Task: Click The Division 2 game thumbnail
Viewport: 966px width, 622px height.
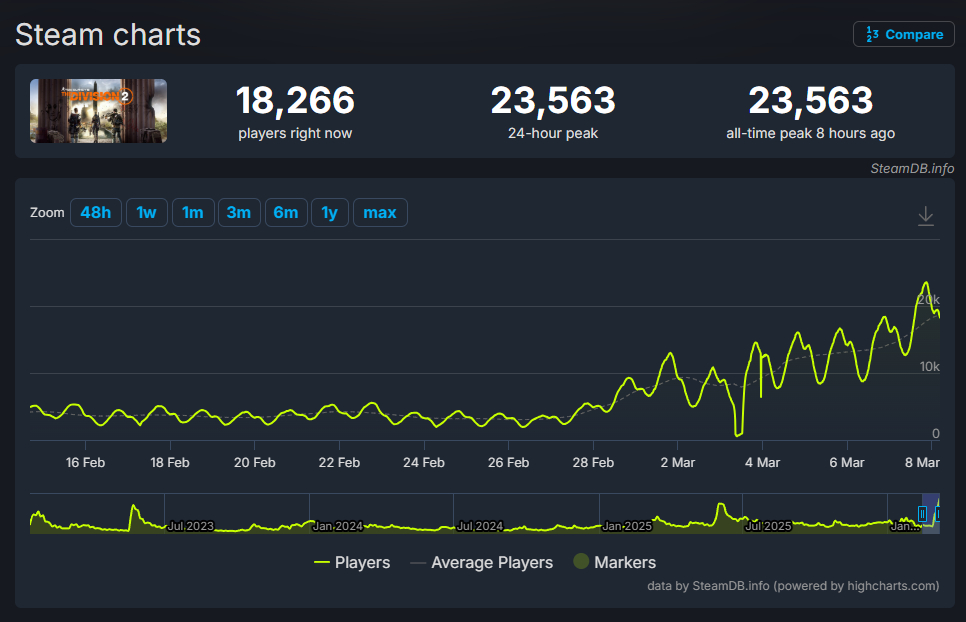Action: [98, 111]
